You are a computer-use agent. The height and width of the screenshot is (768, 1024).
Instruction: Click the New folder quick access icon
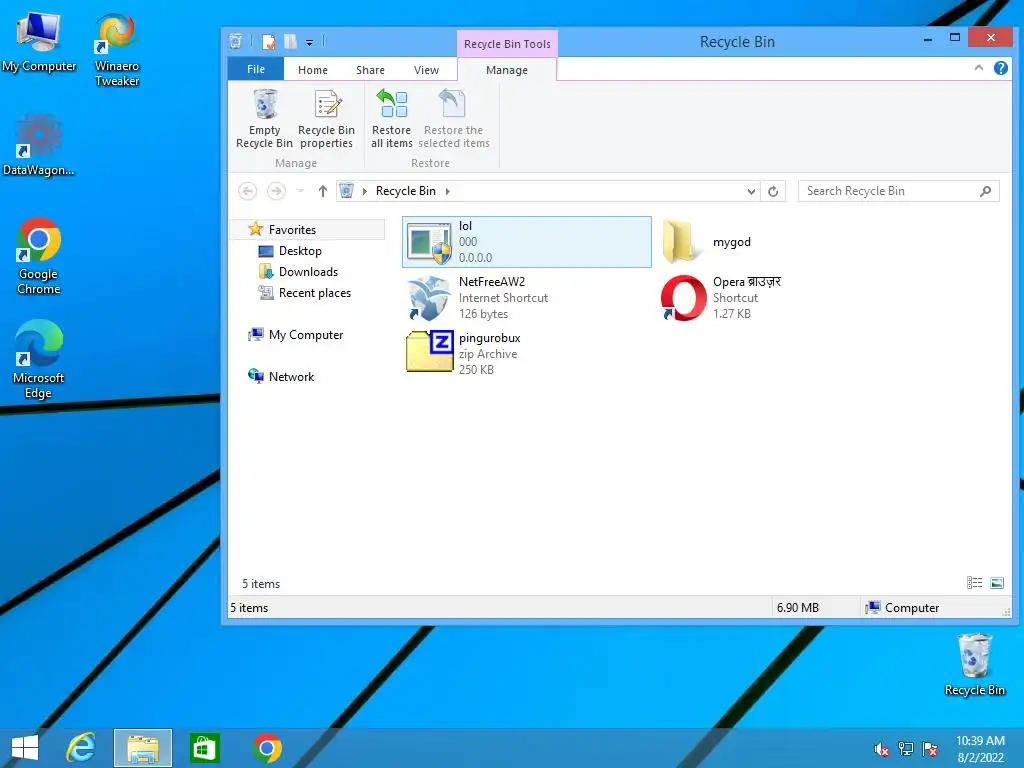pyautogui.click(x=290, y=42)
